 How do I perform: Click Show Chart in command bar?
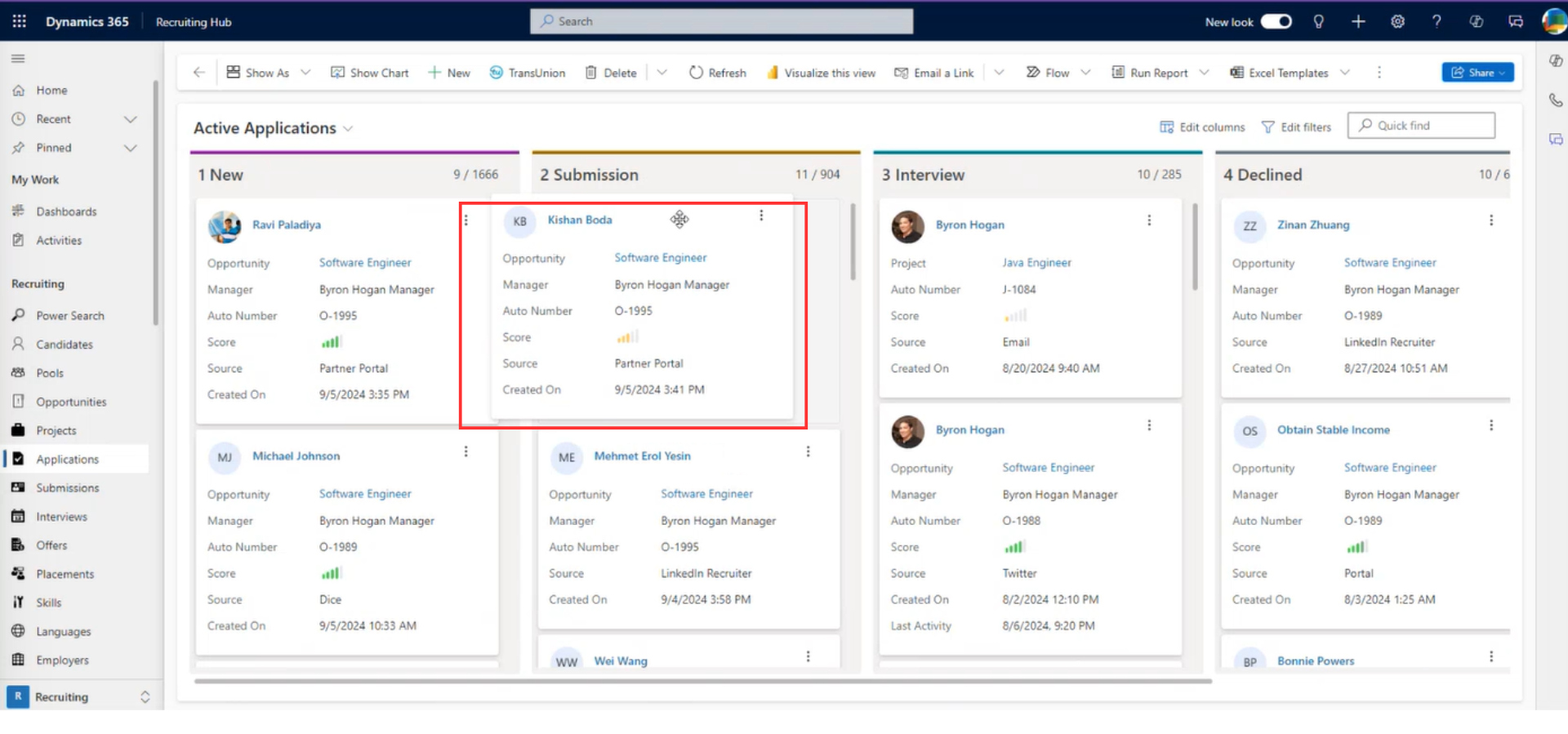[369, 73]
